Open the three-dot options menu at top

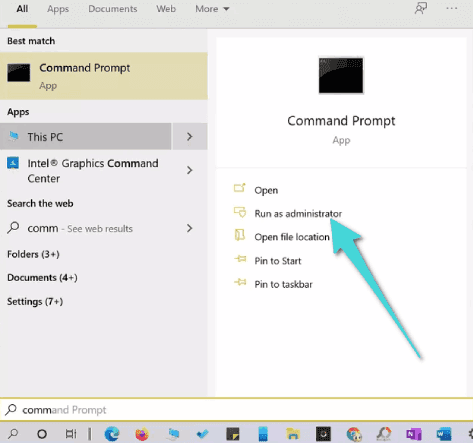452,8
